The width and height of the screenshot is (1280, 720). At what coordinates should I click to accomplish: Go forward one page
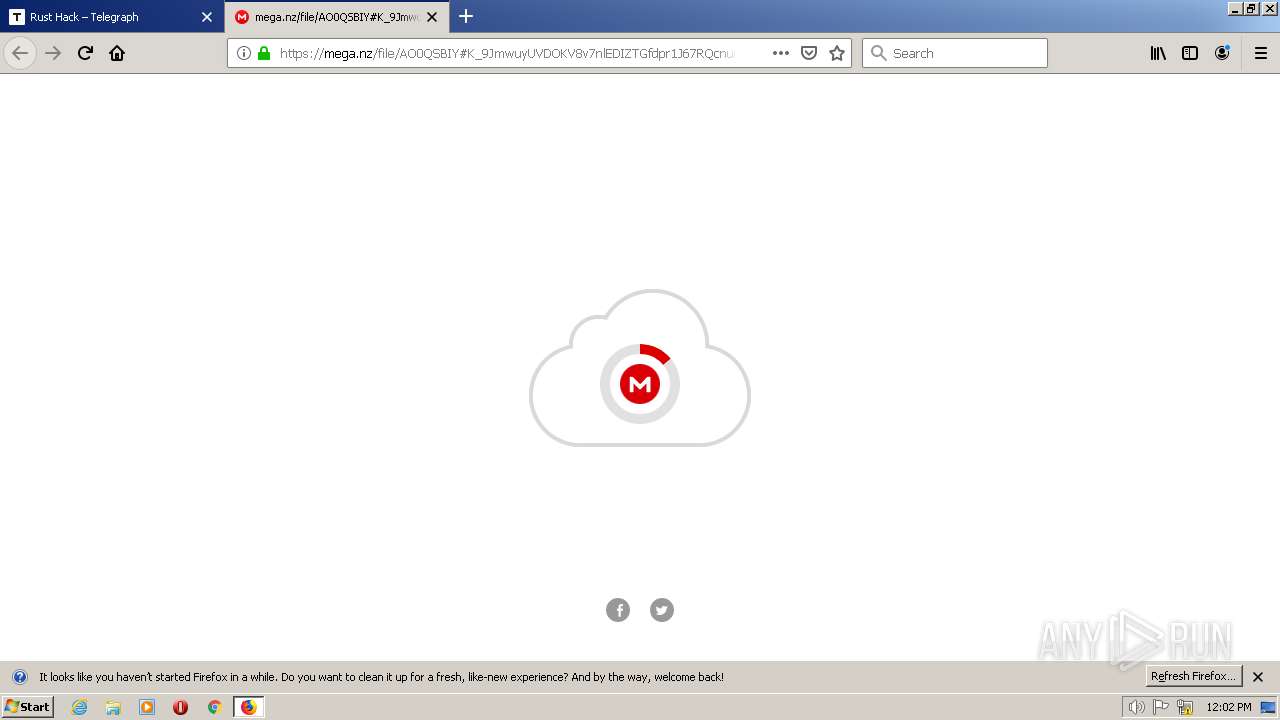click(x=53, y=53)
